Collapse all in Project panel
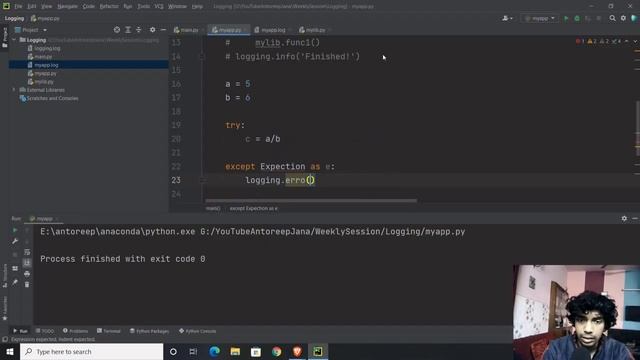This screenshot has width=640, height=360. point(138,30)
